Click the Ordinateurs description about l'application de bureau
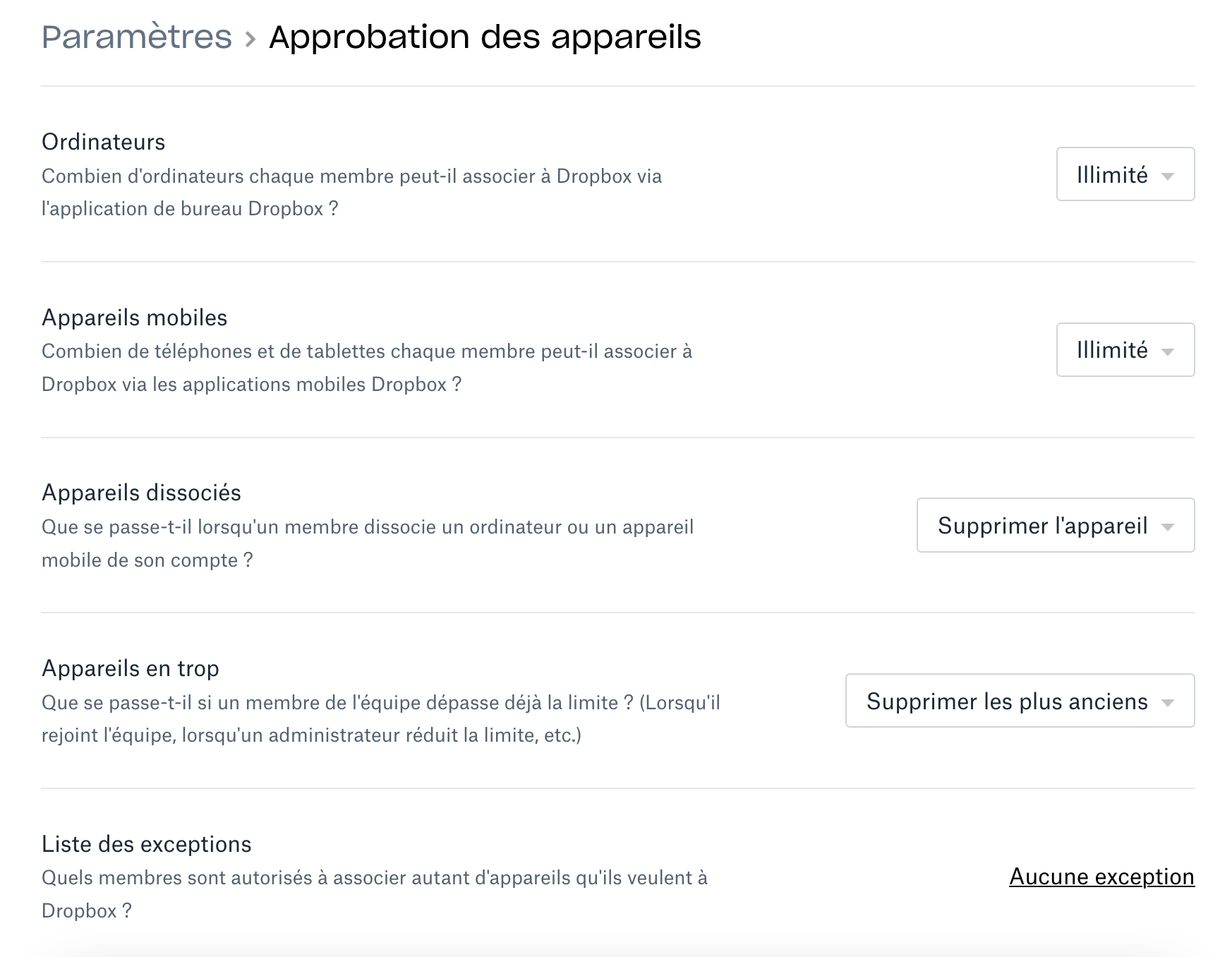This screenshot has width=1232, height=957. coord(351,192)
